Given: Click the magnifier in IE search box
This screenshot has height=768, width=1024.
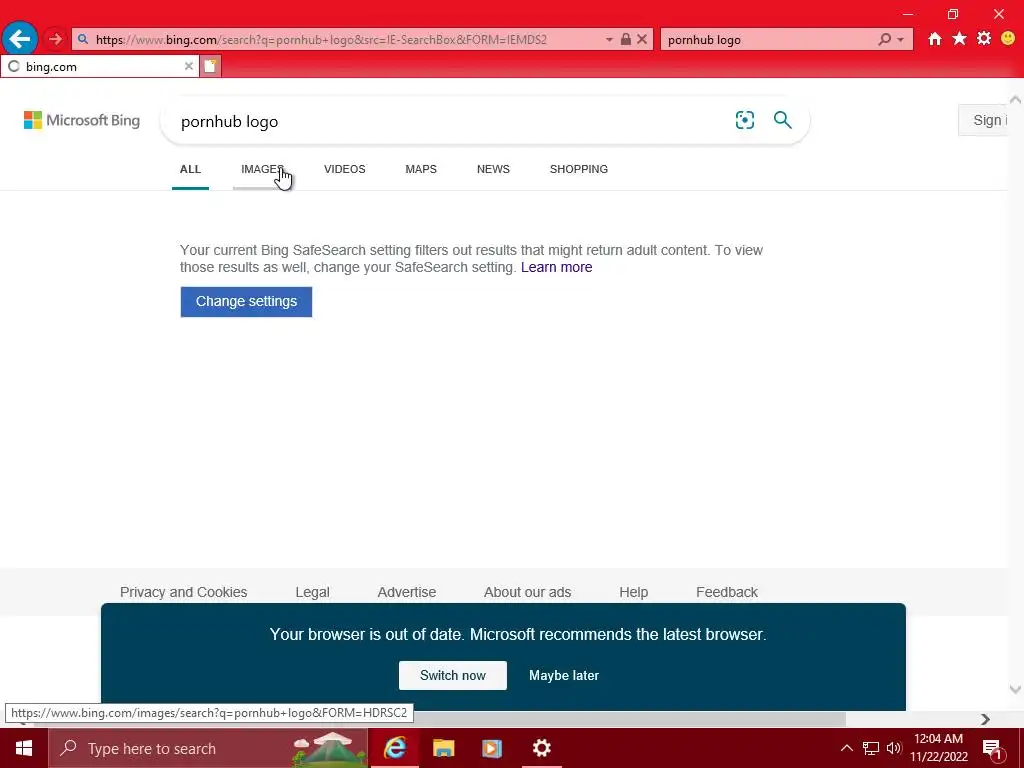Looking at the screenshot, I should click(884, 39).
